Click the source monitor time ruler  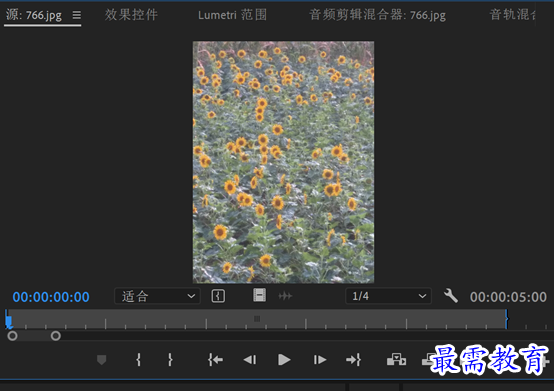click(257, 319)
